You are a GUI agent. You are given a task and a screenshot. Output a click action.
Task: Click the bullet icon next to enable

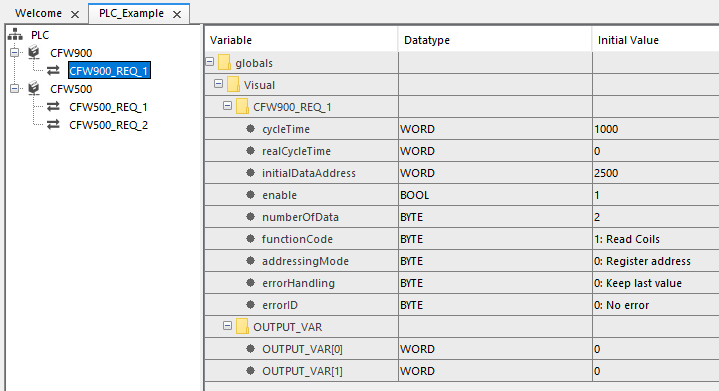[250, 195]
